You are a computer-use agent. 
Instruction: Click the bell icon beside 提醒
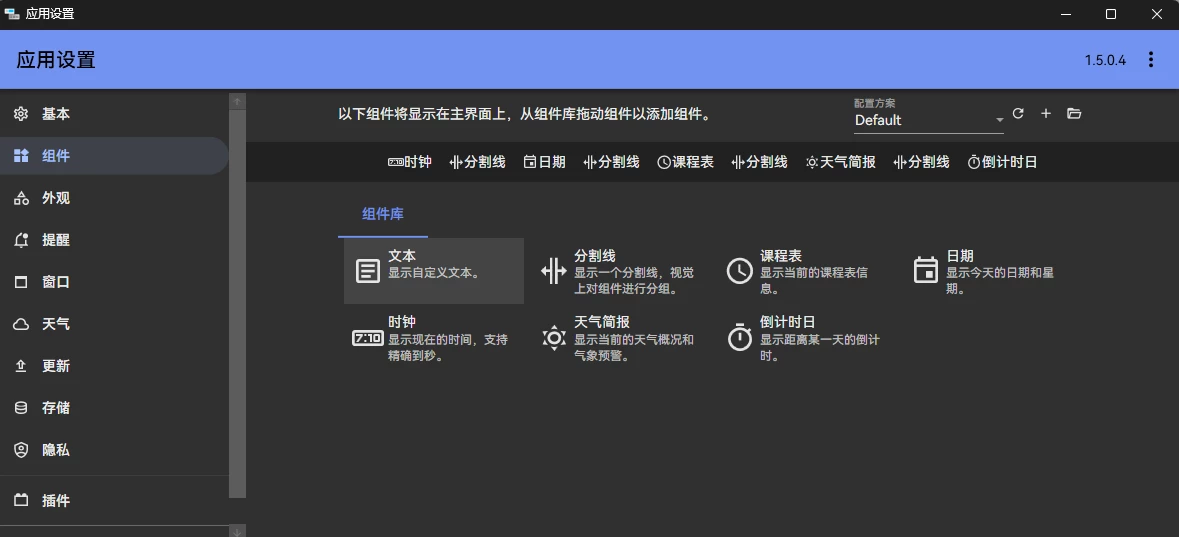[x=21, y=240]
